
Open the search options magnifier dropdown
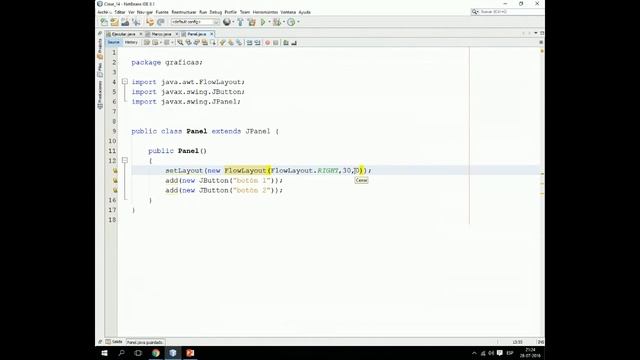(475, 12)
